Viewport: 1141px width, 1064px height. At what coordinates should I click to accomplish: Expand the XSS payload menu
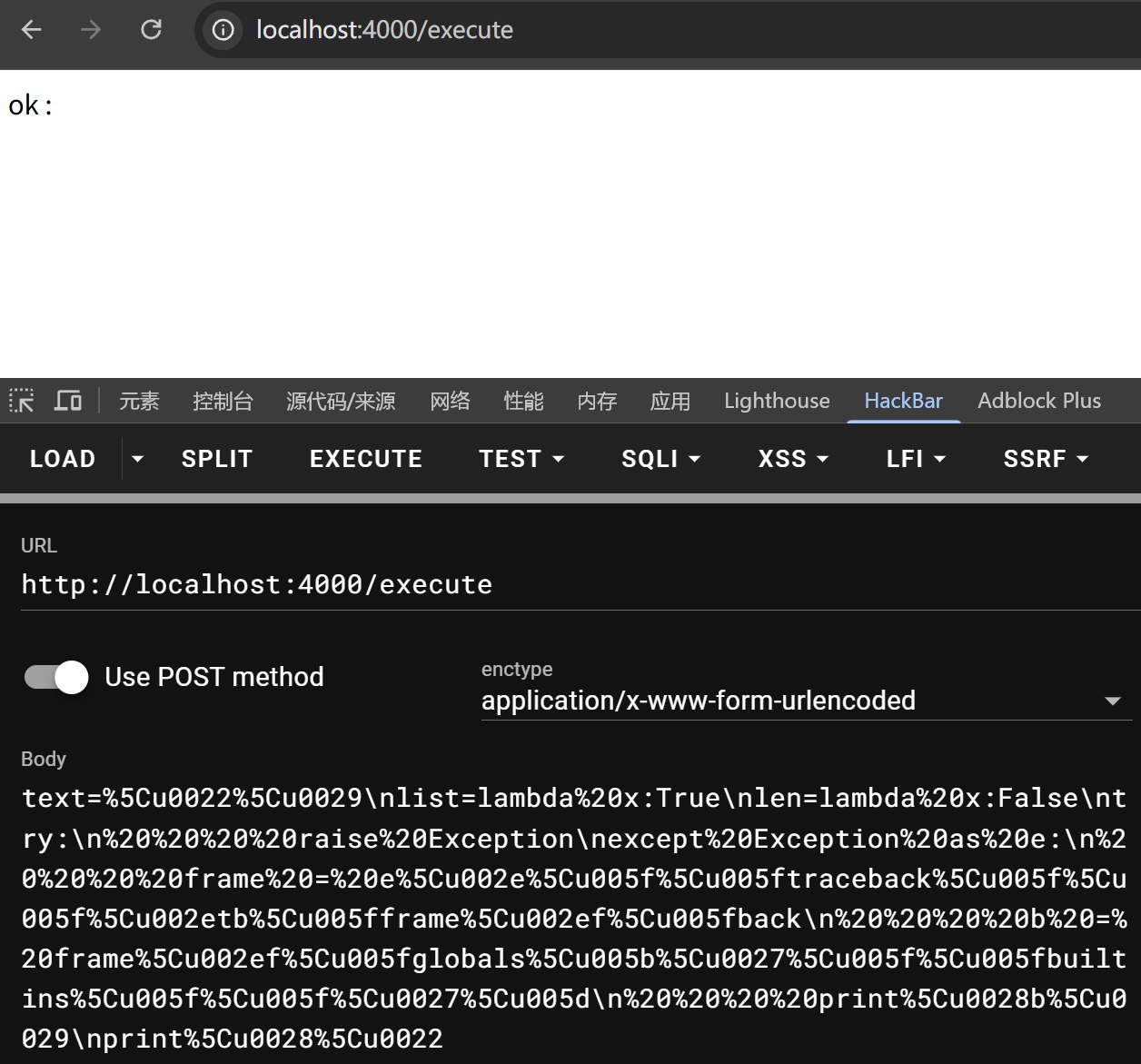[x=793, y=459]
